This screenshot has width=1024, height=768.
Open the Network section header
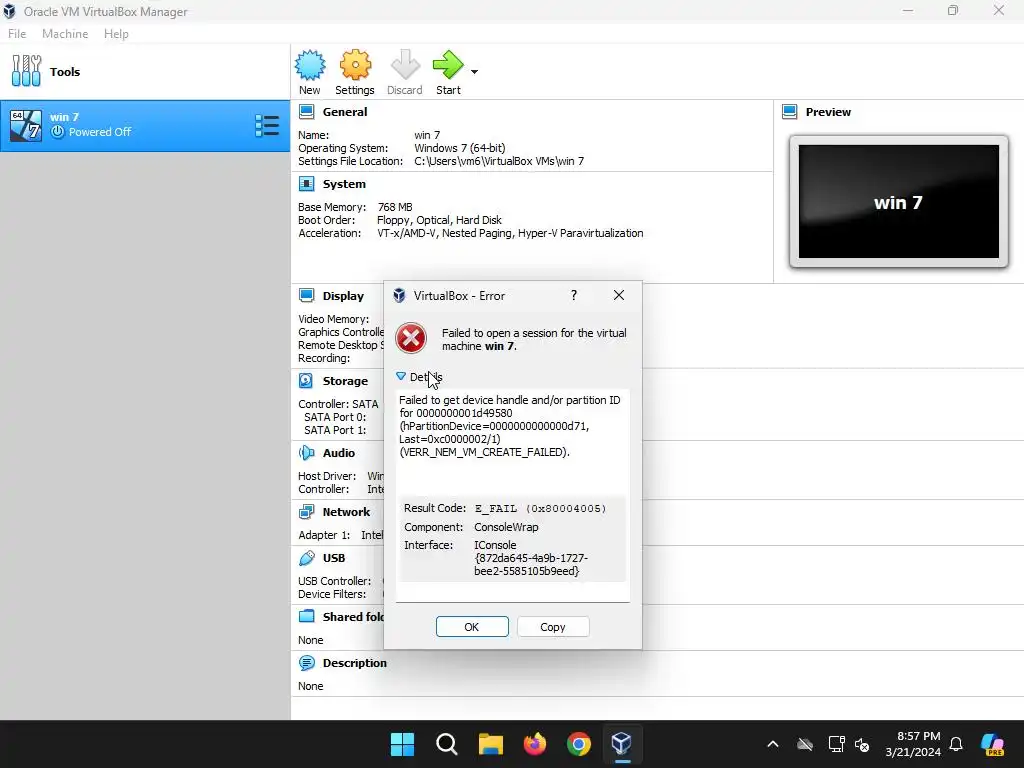click(346, 512)
